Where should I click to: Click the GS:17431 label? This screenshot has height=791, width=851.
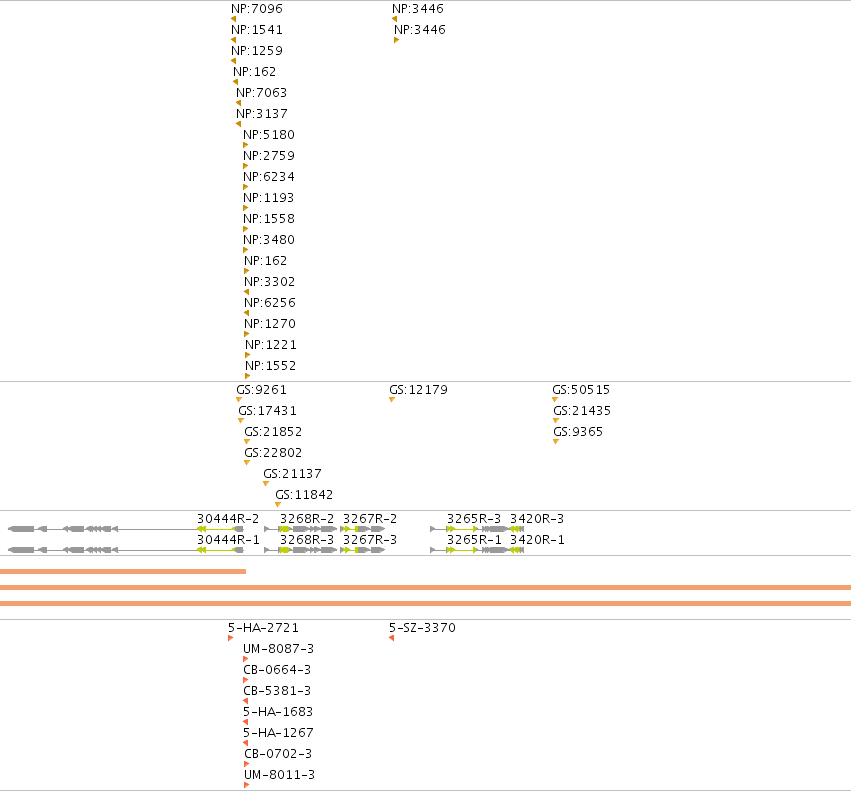(268, 411)
